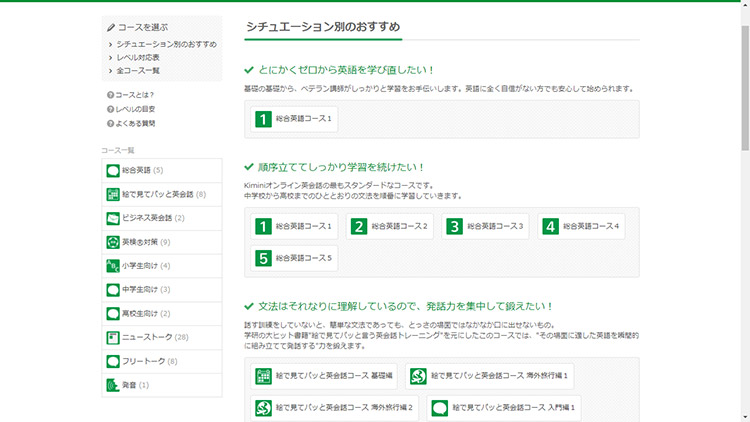Viewport: 750px width, 422px height.
Task: Click the 小学生向け course icon
Action: click(113, 266)
